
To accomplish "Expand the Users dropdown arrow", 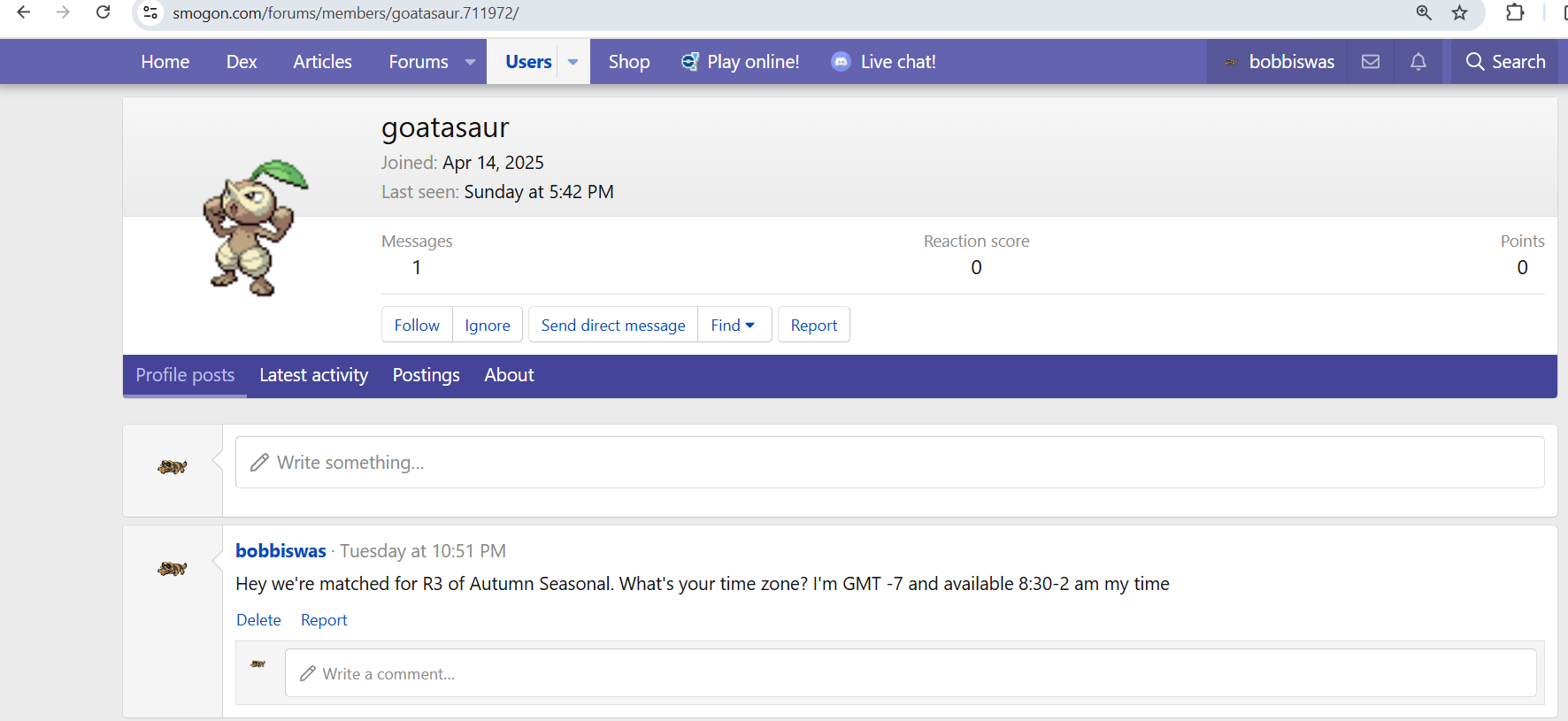I will pyautogui.click(x=573, y=62).
